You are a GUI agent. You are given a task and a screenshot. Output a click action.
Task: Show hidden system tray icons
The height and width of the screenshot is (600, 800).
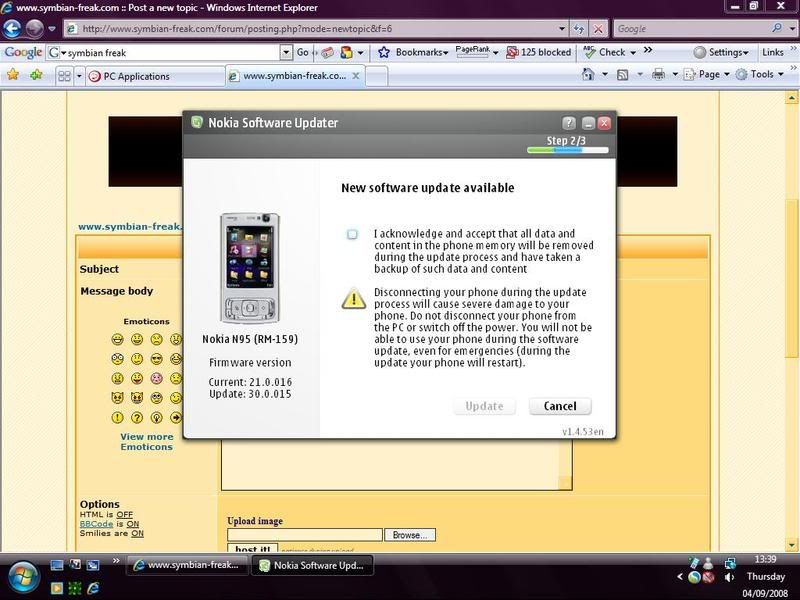[x=680, y=577]
